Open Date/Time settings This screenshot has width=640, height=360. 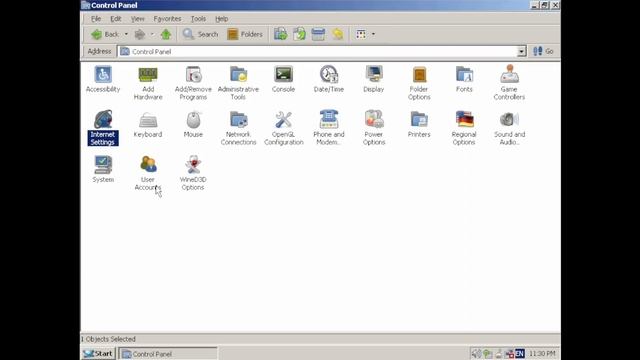[x=329, y=79]
